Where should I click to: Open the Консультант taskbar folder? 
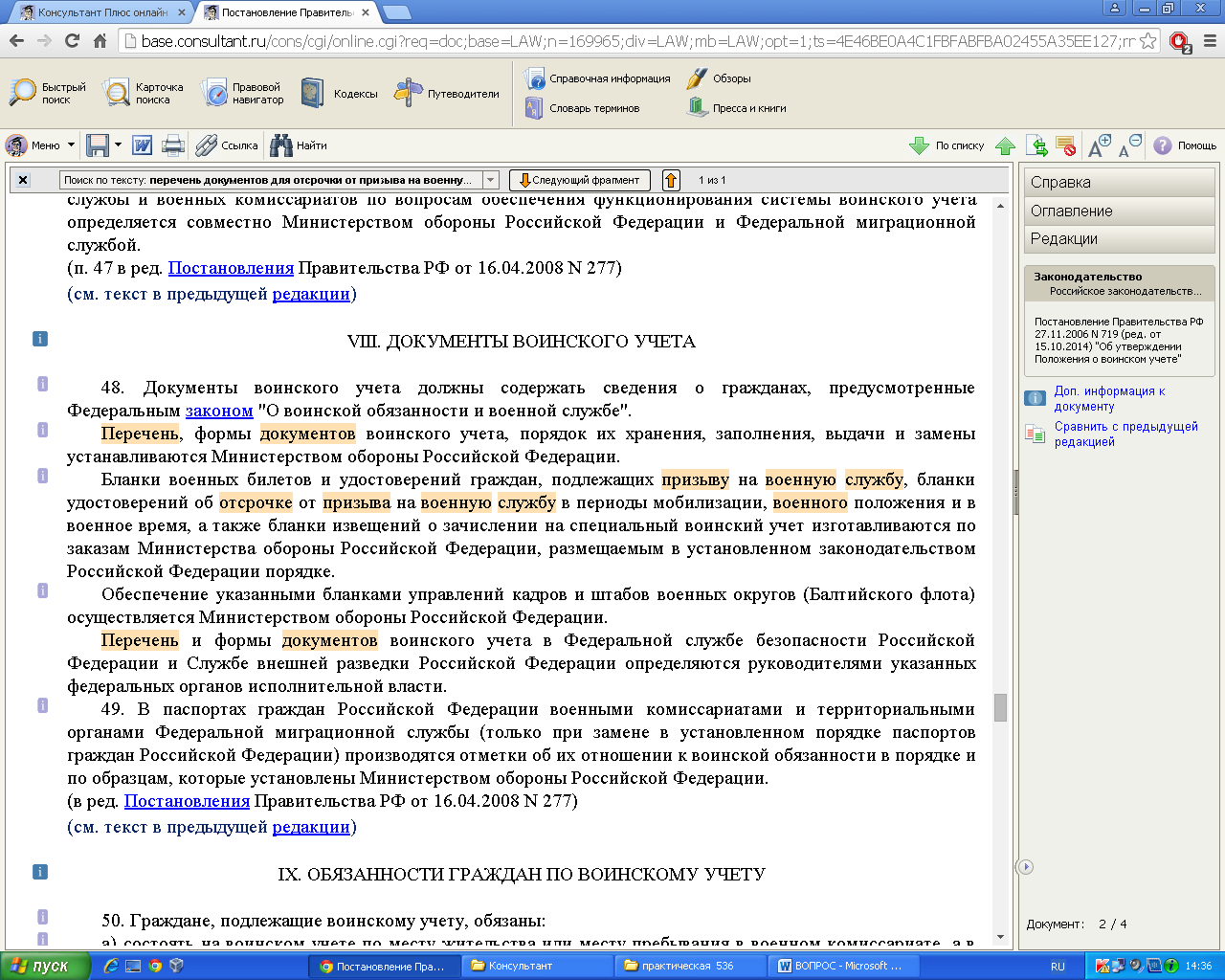(x=536, y=966)
